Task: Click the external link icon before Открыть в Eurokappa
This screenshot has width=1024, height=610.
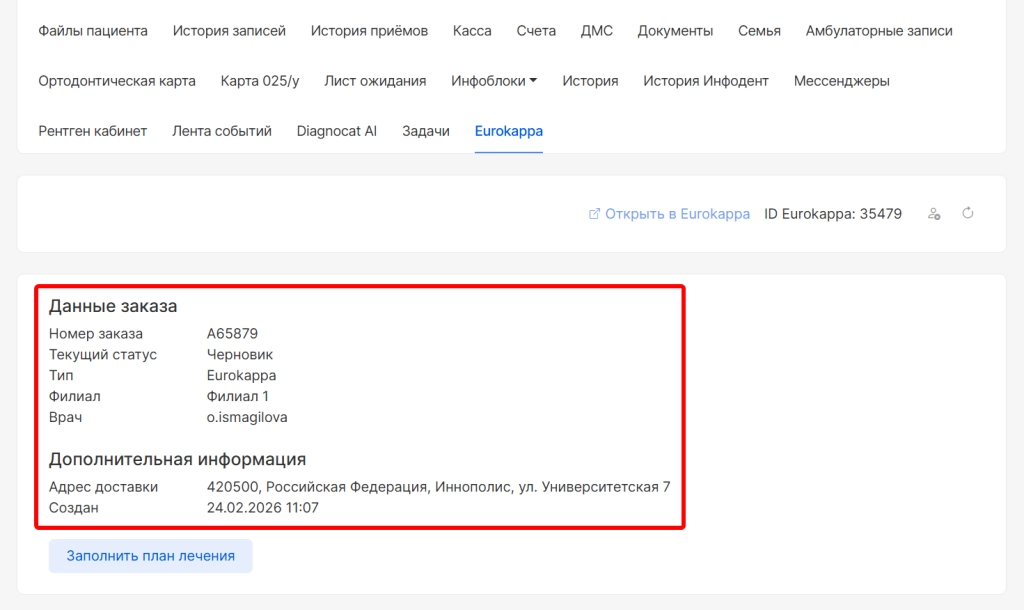Action: (x=594, y=214)
